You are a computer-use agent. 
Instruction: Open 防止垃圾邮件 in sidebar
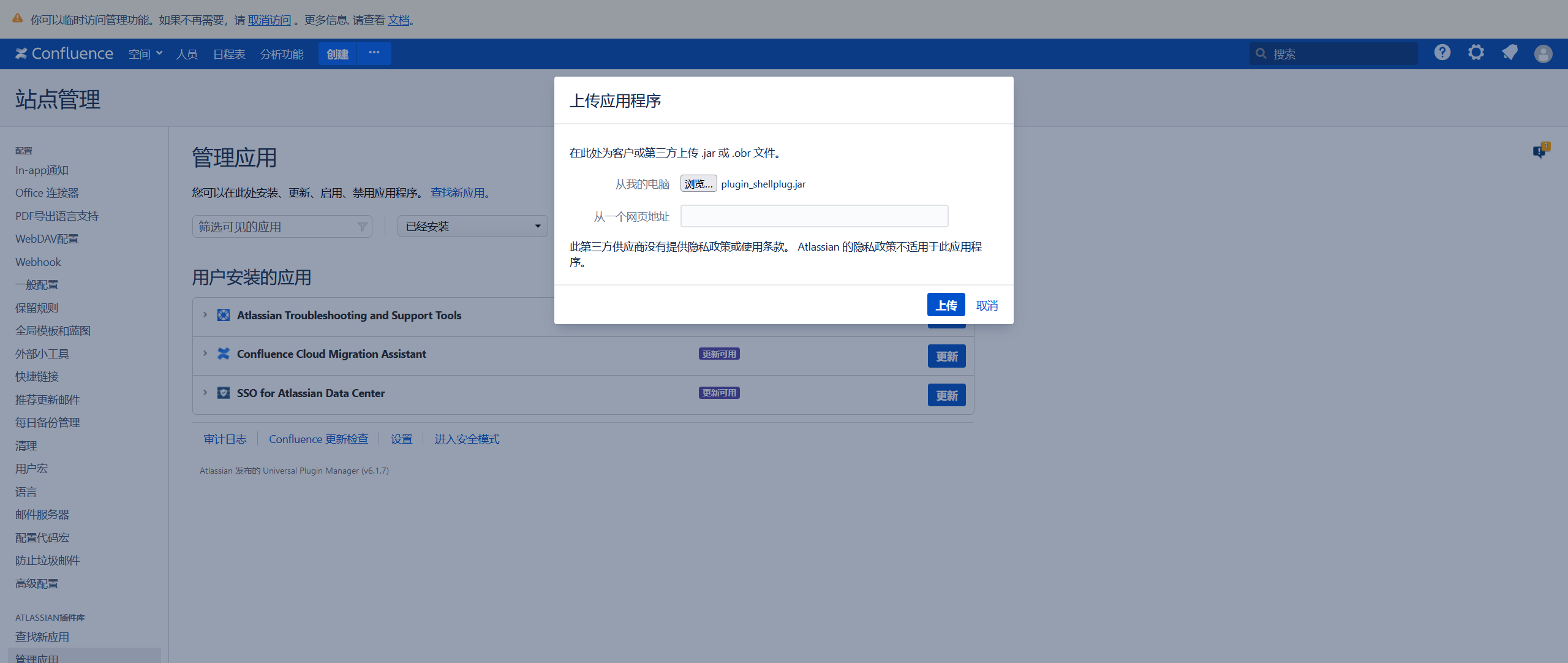(48, 560)
